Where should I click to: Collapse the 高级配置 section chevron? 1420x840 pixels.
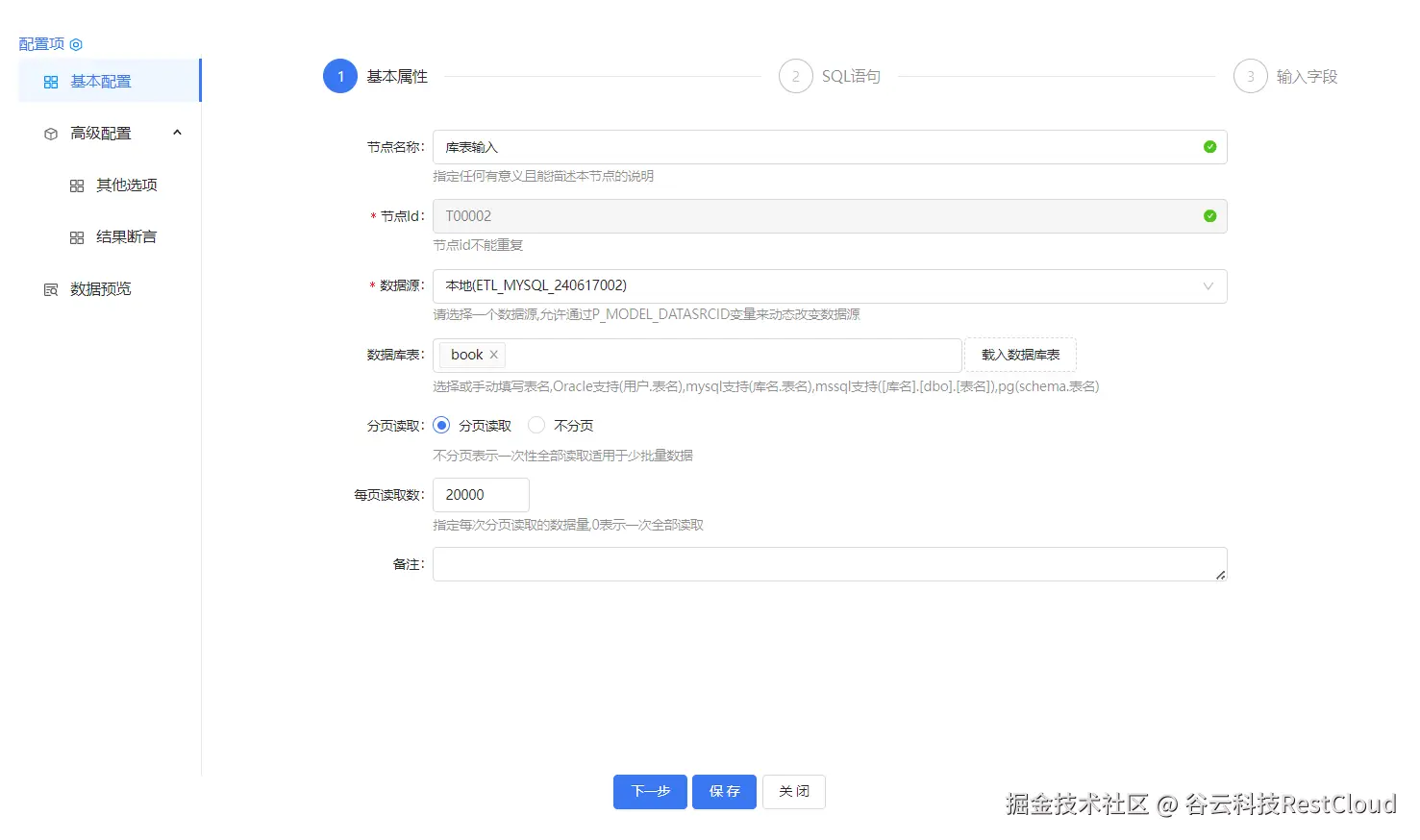click(x=176, y=133)
